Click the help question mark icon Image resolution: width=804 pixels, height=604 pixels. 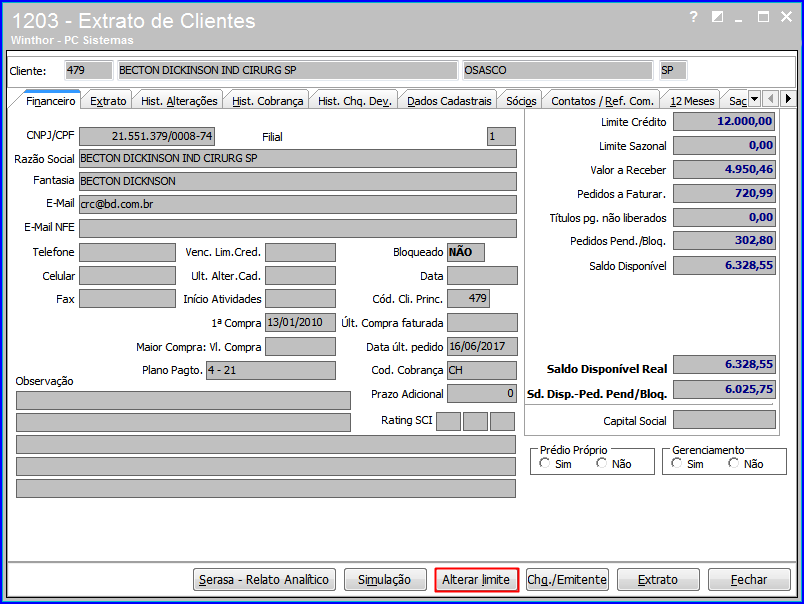(x=694, y=17)
